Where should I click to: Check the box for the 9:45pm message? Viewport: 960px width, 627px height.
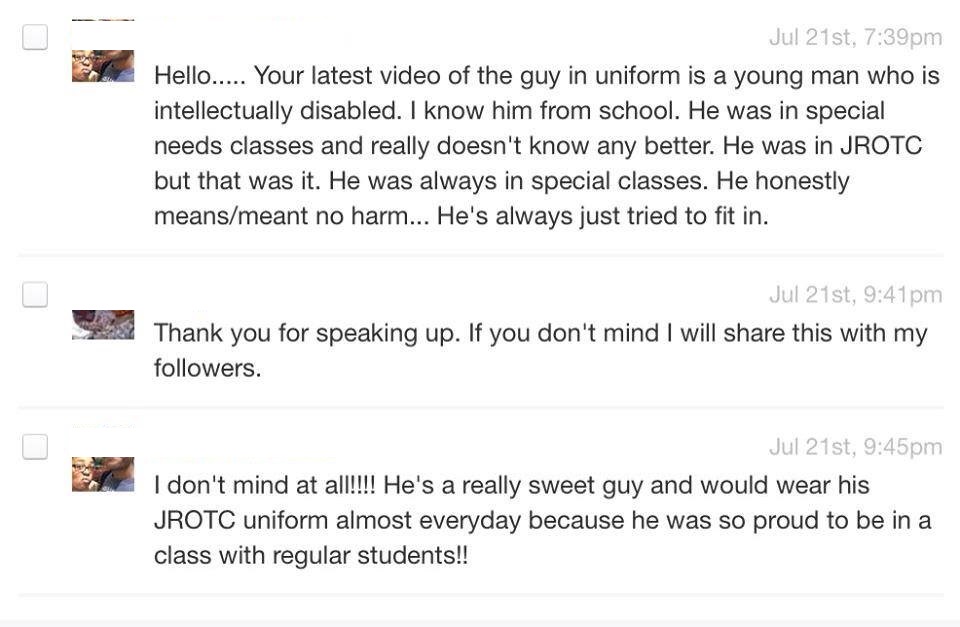point(35,447)
